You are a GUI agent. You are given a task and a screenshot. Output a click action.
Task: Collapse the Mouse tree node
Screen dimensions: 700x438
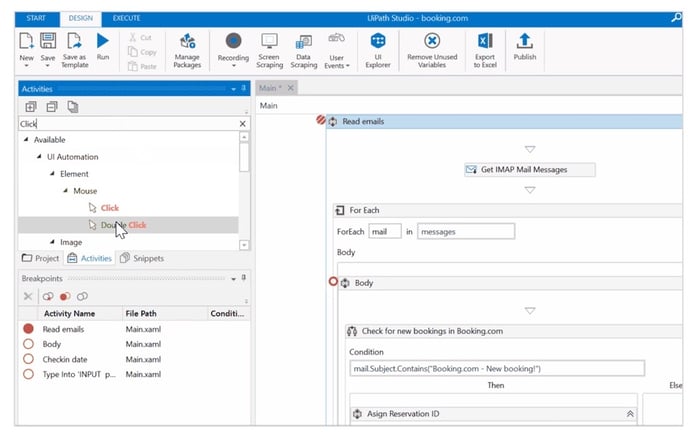pyautogui.click(x=66, y=191)
